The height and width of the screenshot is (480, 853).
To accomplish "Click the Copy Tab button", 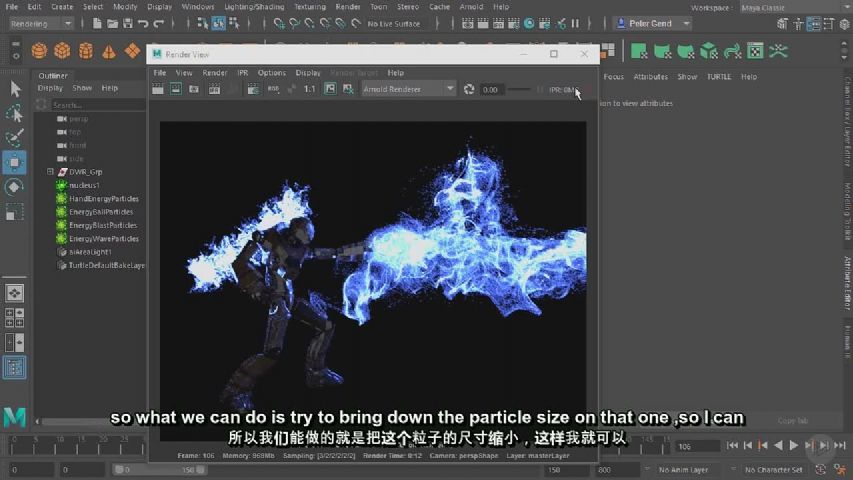I will [x=793, y=420].
